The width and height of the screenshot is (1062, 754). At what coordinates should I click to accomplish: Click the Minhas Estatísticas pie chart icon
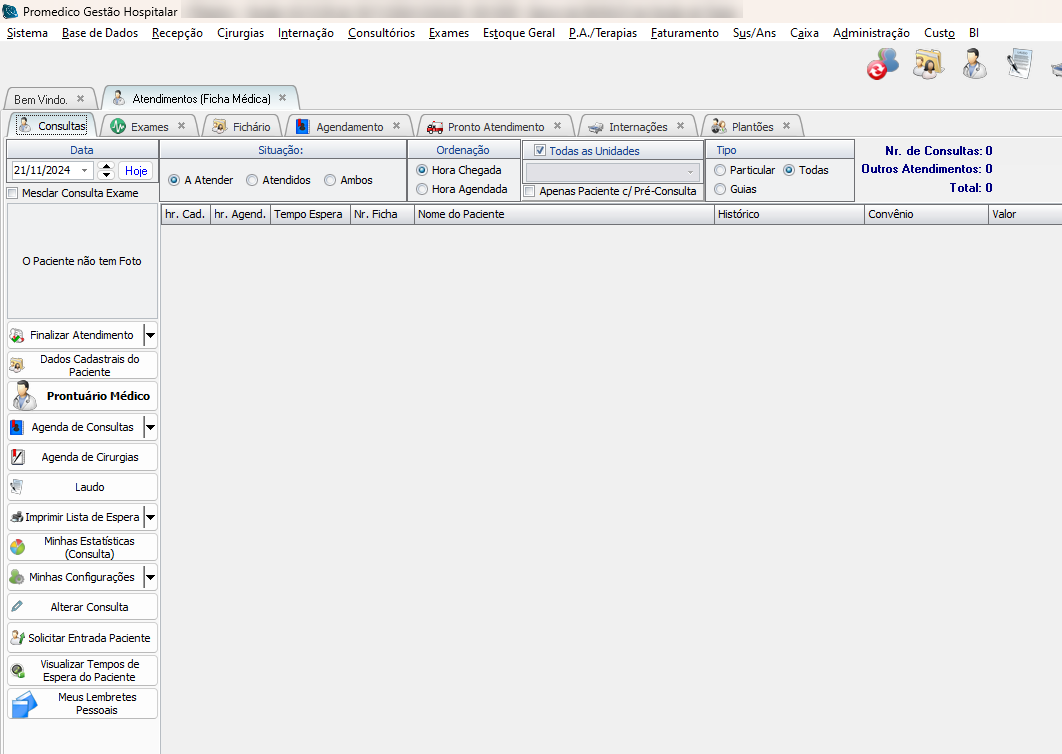18,547
